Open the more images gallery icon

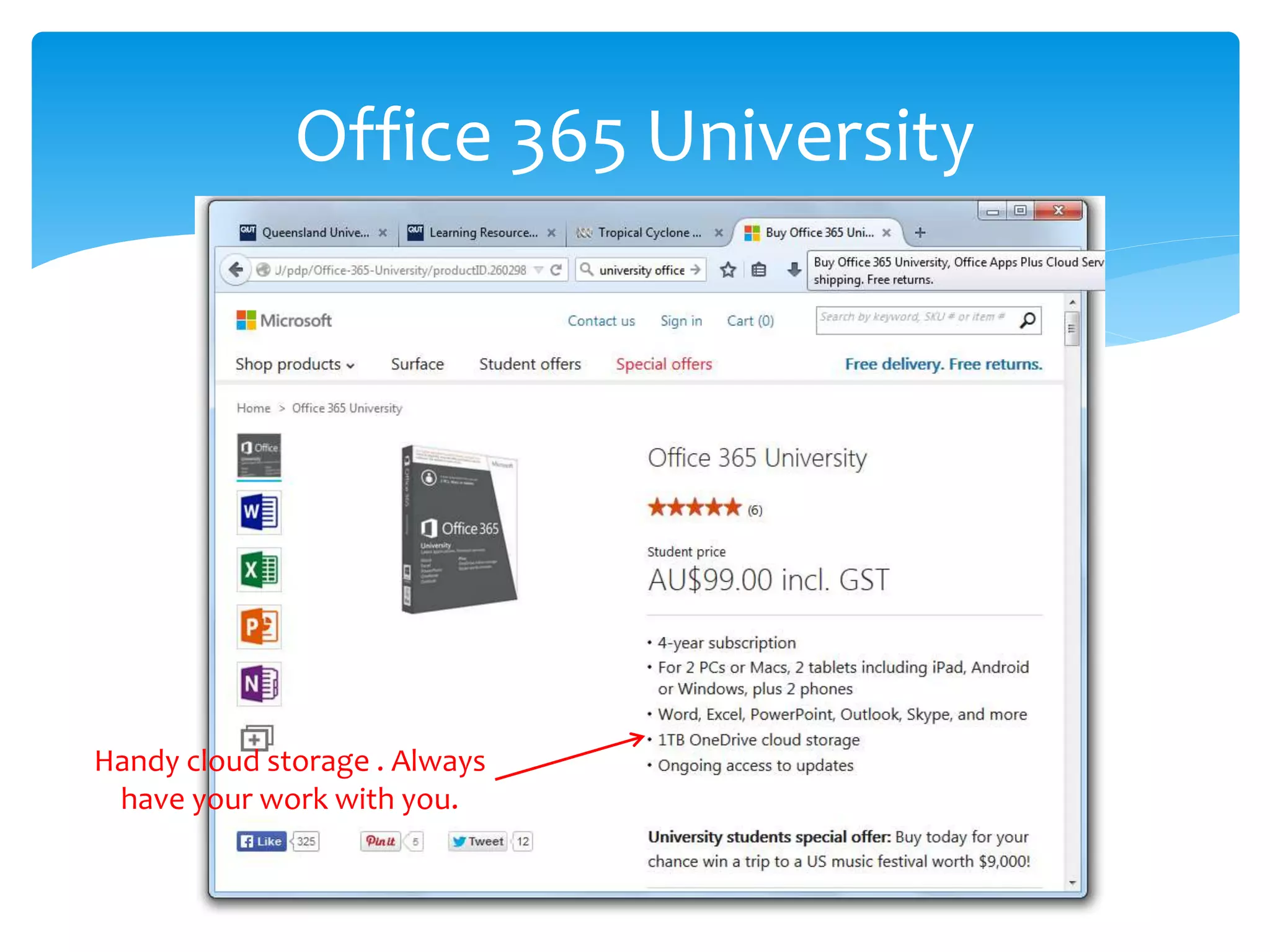257,738
